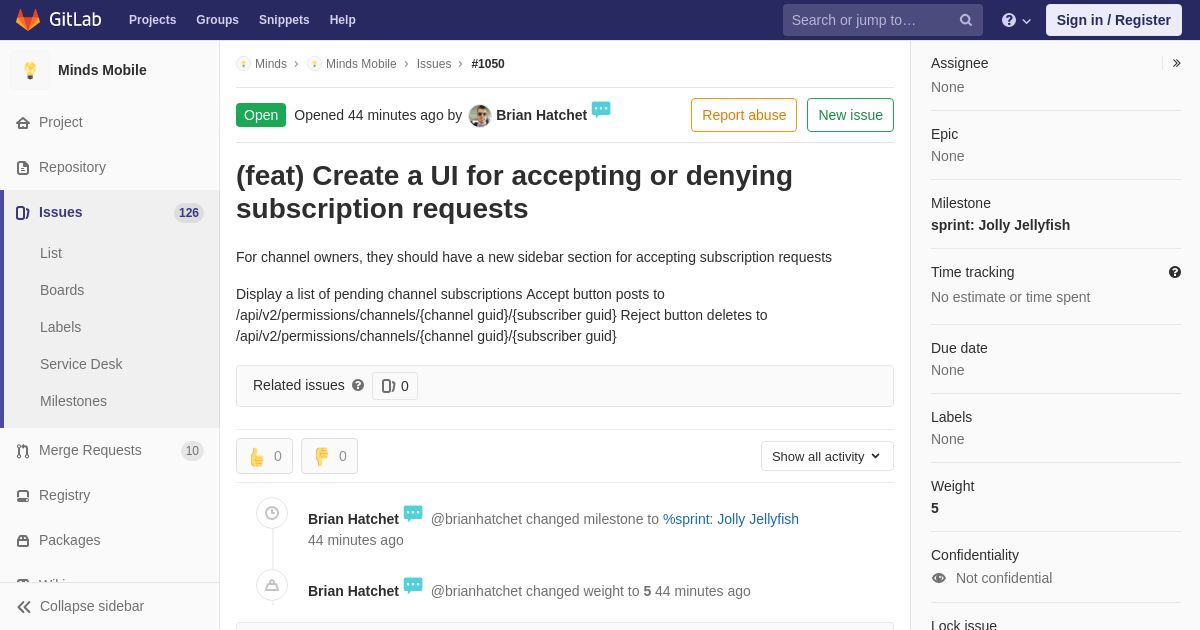Click Report abuse button
The width and height of the screenshot is (1200, 630).
click(x=744, y=115)
